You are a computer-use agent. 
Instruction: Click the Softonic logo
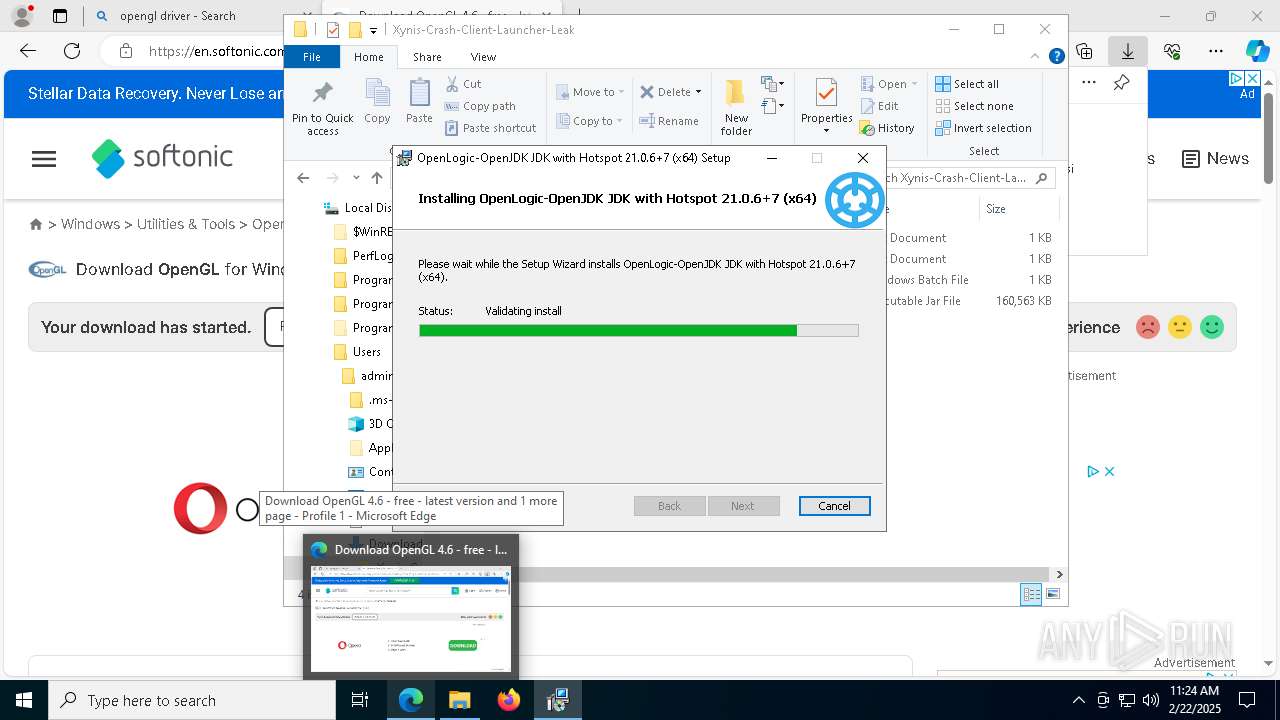tap(163, 157)
